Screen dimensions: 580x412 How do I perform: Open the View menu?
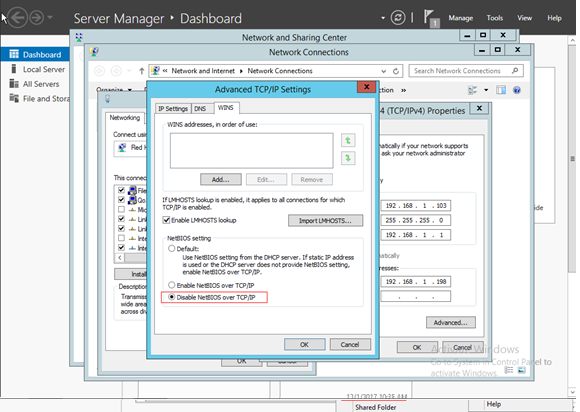point(525,18)
